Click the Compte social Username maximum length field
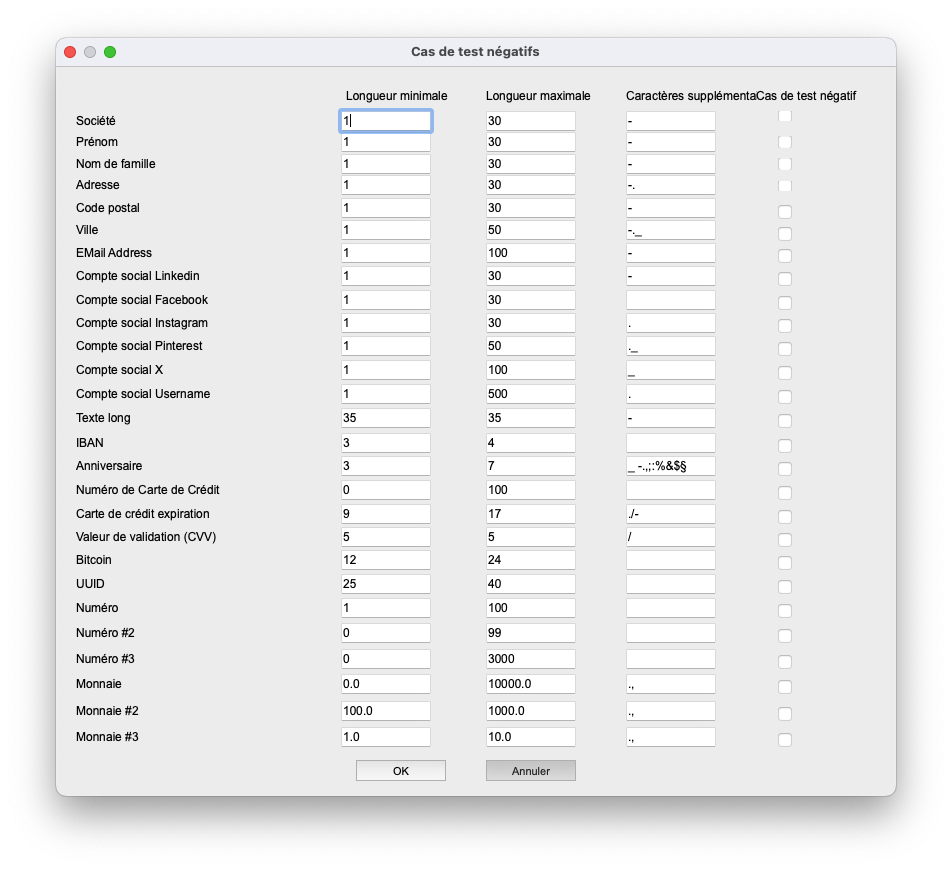952x870 pixels. (531, 393)
